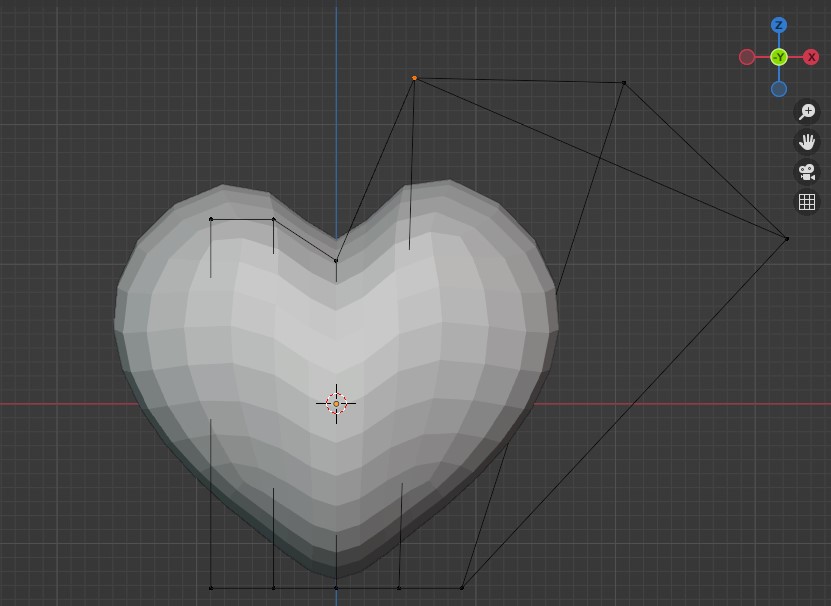Click the negative X axis gizmo circle
Screen dimensions: 831x606
coord(747,57)
